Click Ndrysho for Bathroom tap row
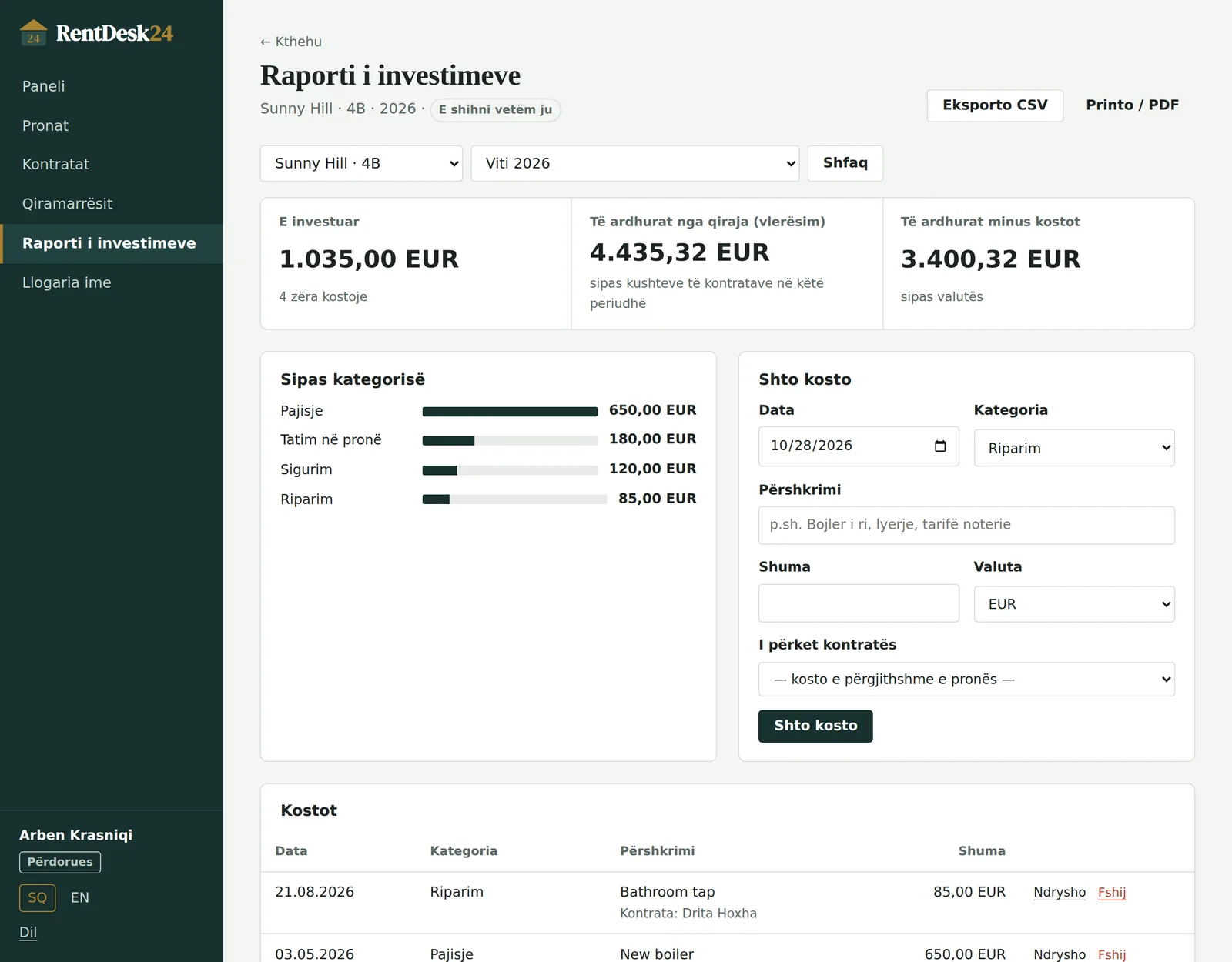 tap(1060, 892)
